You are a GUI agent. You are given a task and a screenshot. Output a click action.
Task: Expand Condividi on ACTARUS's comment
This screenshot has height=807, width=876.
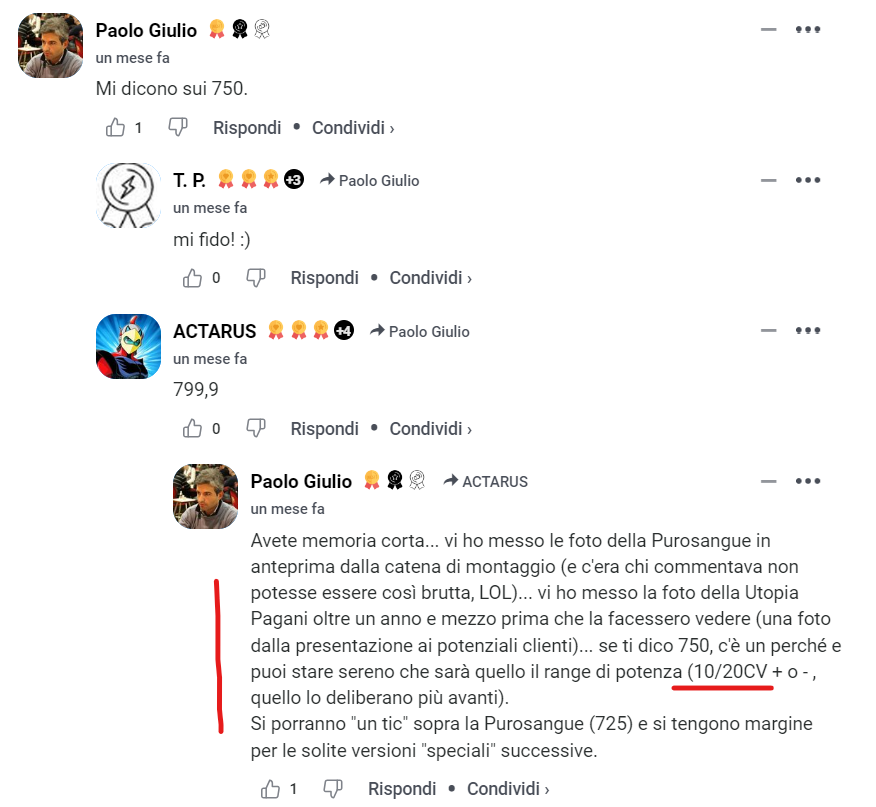tap(431, 429)
